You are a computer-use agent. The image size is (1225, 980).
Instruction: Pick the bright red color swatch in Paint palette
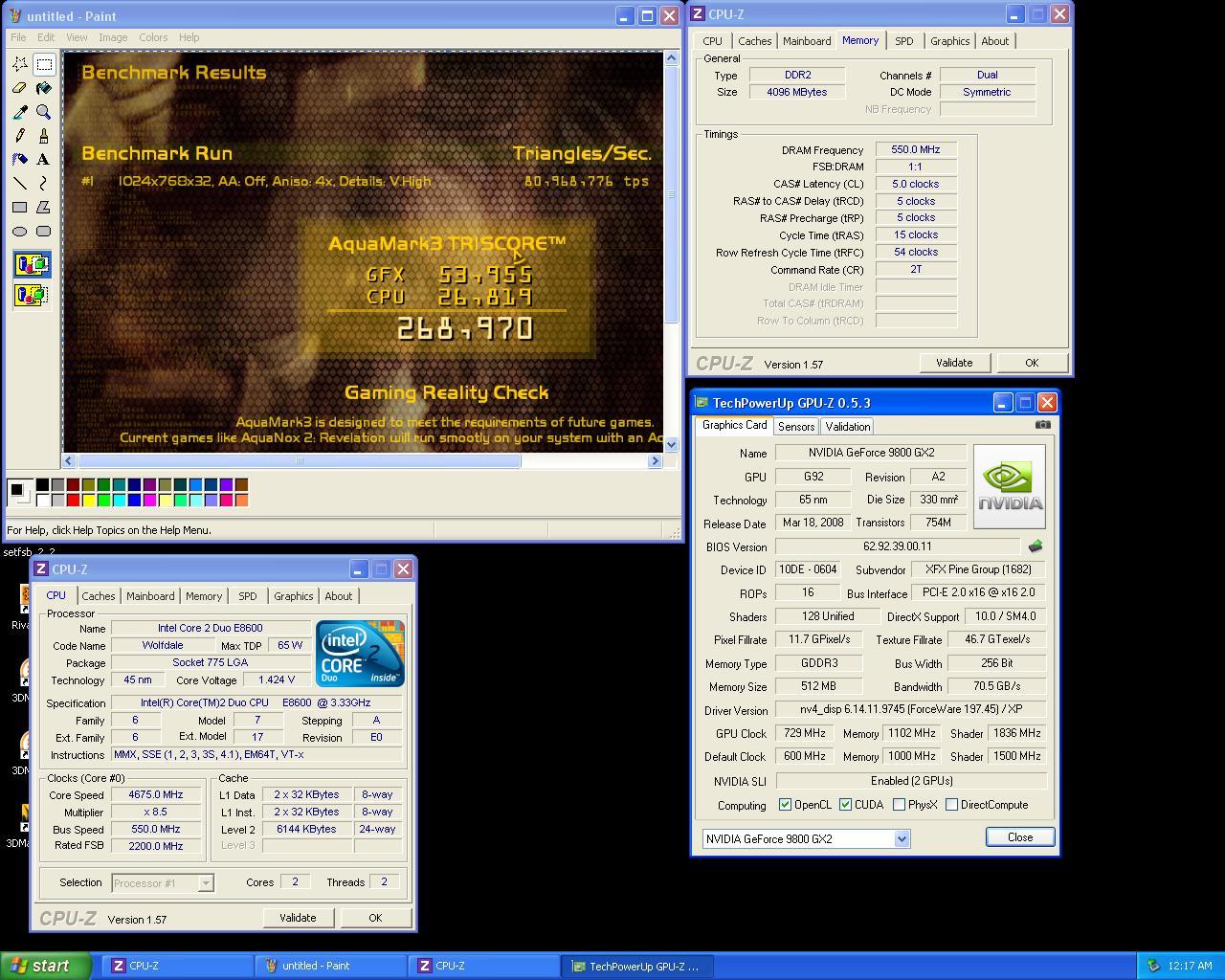[73, 501]
